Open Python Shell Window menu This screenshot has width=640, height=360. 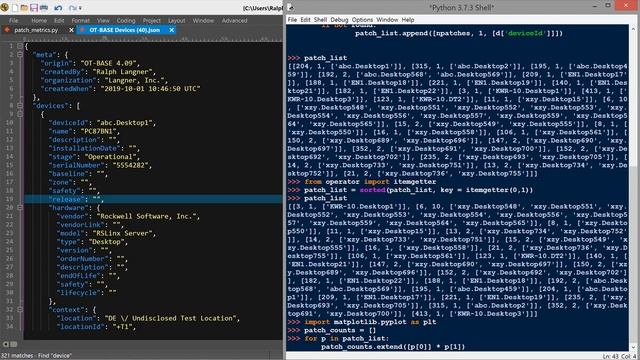[387, 20]
